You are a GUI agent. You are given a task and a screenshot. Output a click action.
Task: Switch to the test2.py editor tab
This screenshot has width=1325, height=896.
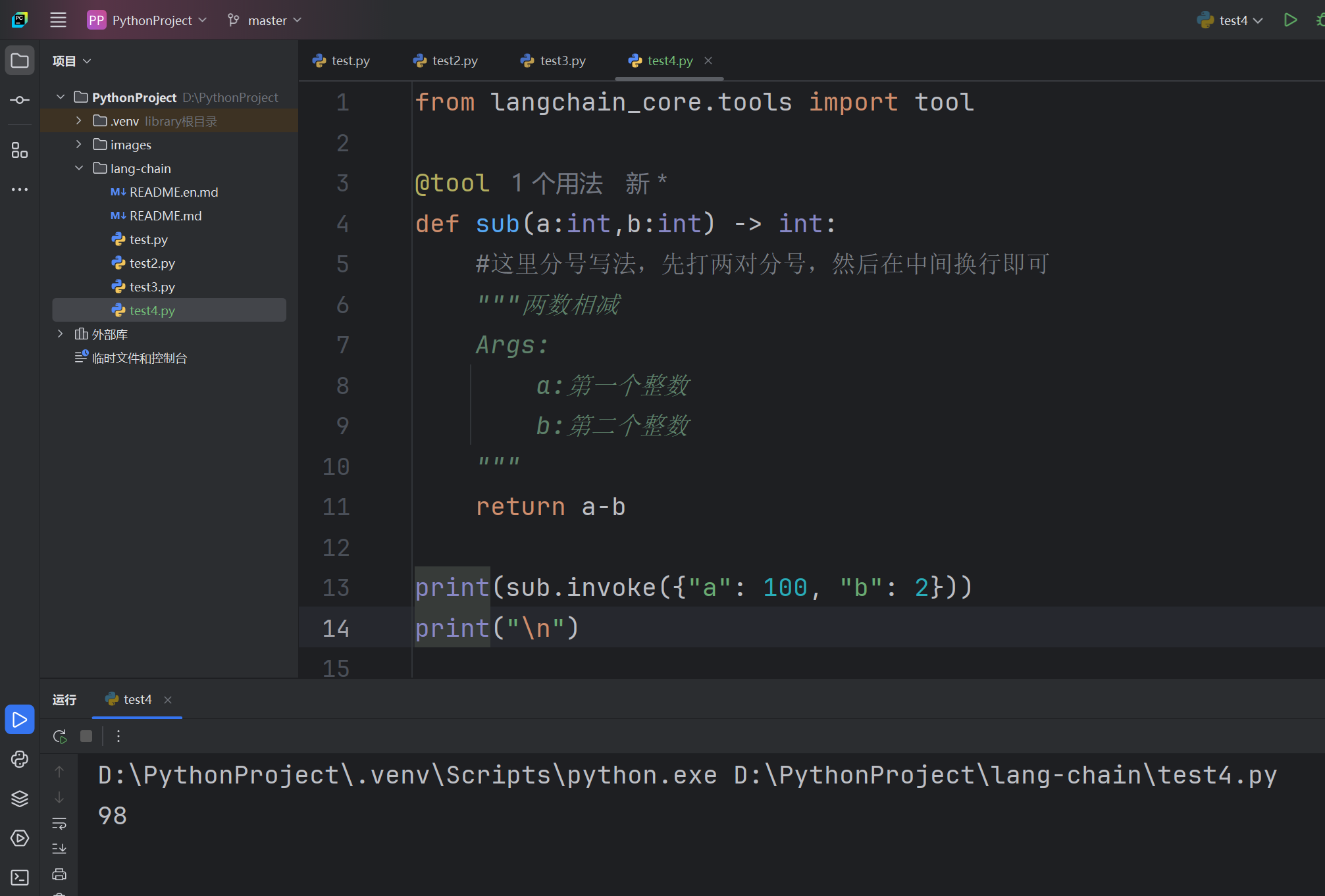pos(446,61)
